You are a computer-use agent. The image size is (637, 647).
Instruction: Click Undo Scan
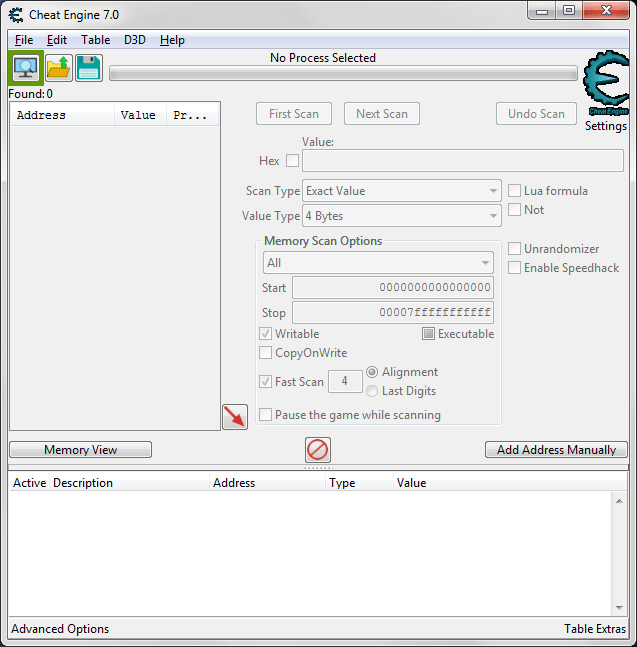536,113
